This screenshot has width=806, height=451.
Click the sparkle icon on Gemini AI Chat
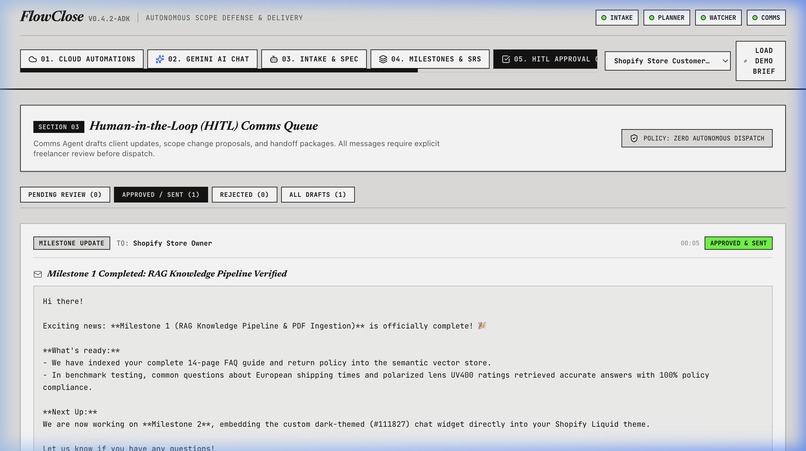coord(160,59)
